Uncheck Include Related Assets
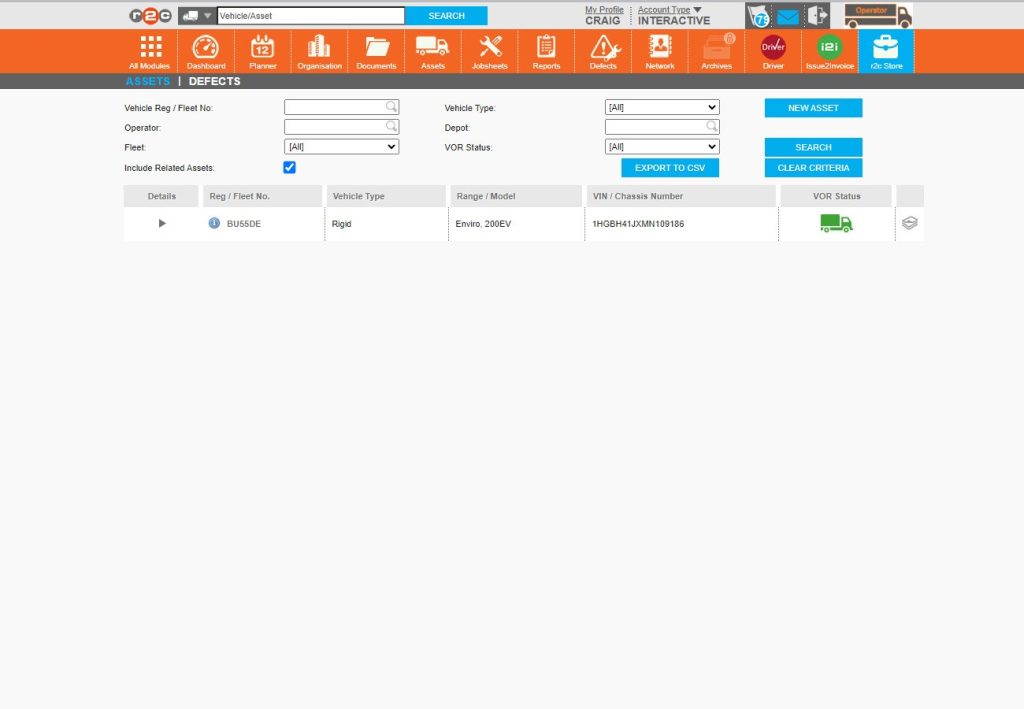Image resolution: width=1024 pixels, height=709 pixels. click(x=289, y=167)
